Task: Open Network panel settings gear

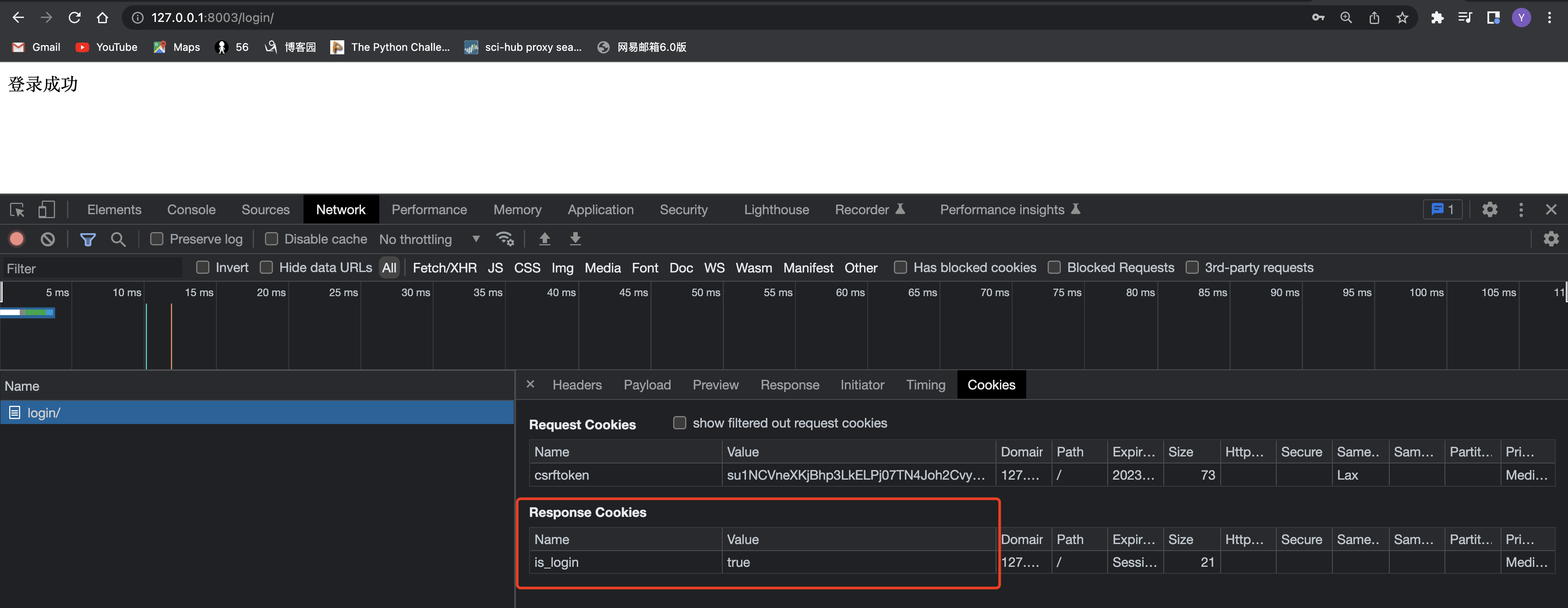Action: 1551,239
